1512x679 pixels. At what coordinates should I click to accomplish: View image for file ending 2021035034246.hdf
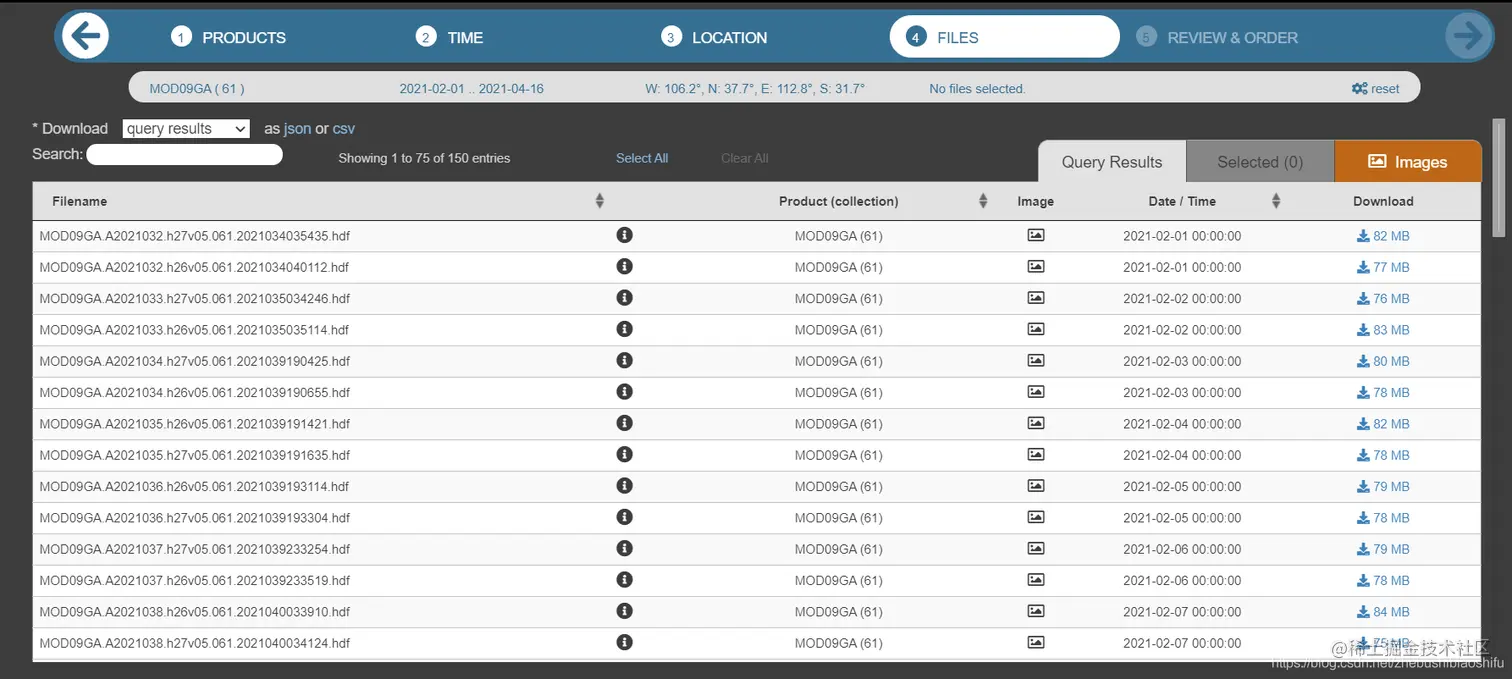1036,298
